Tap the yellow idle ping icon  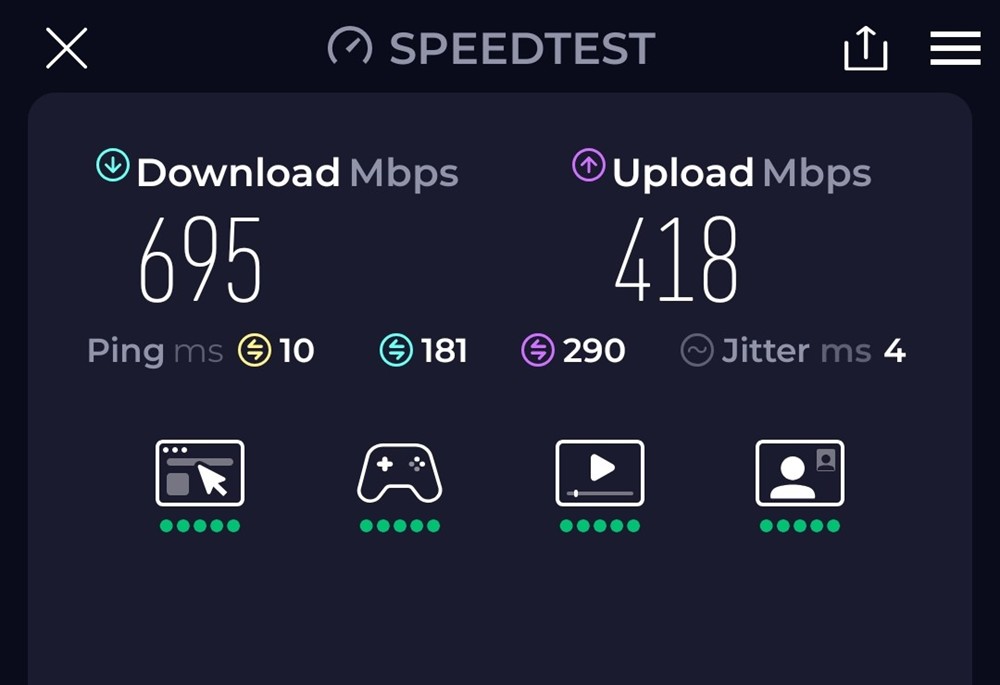(254, 350)
